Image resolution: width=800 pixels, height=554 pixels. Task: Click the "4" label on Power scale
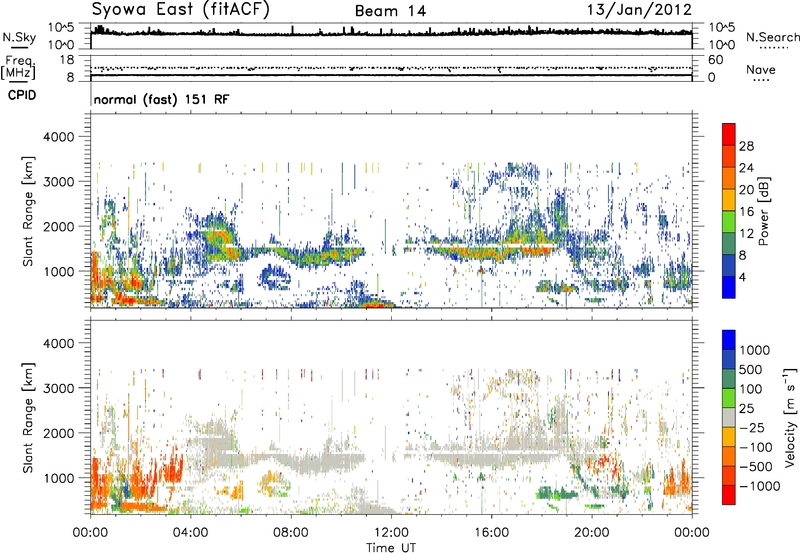(x=742, y=277)
